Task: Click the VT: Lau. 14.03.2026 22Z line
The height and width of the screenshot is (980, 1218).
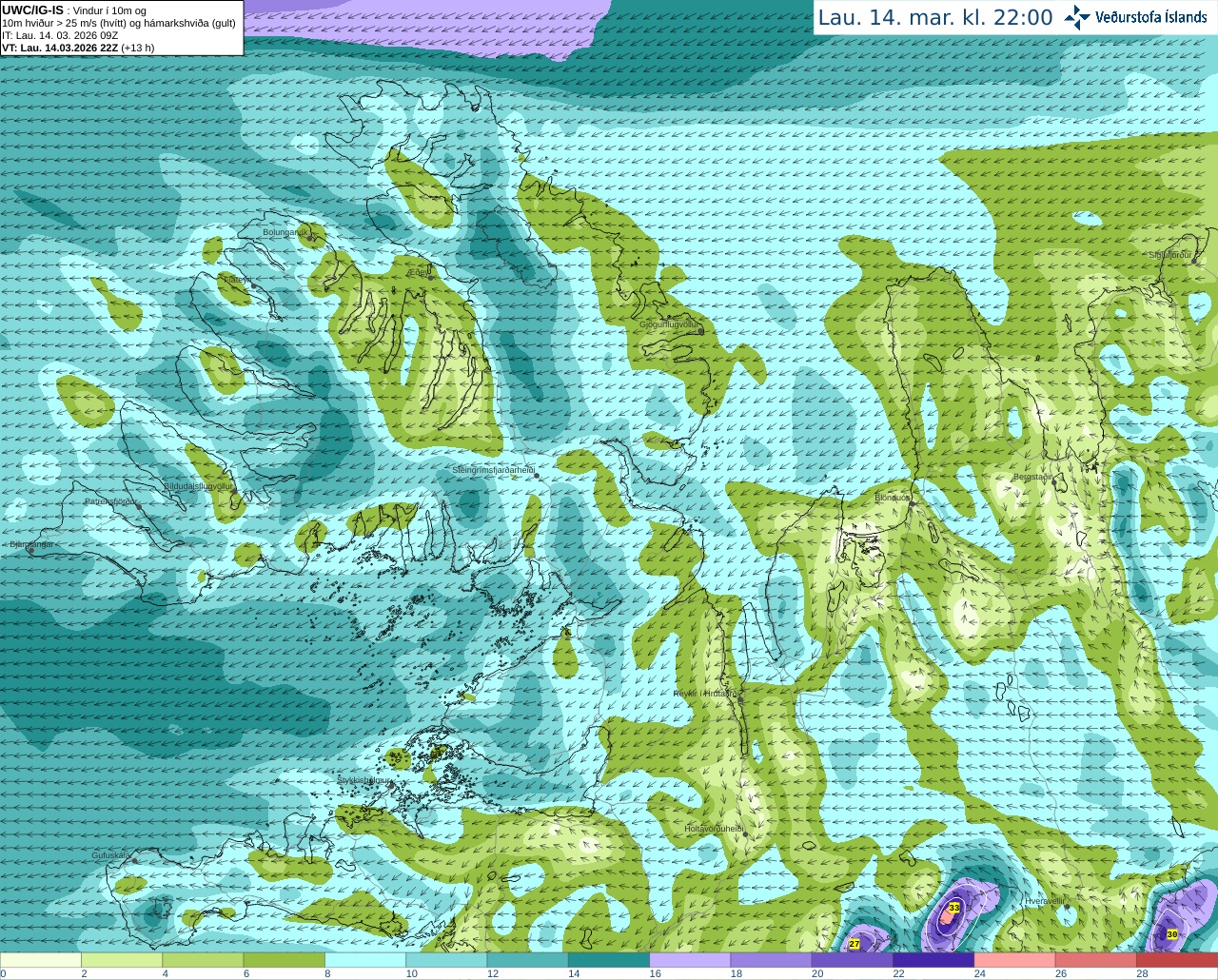Action: 78,48
